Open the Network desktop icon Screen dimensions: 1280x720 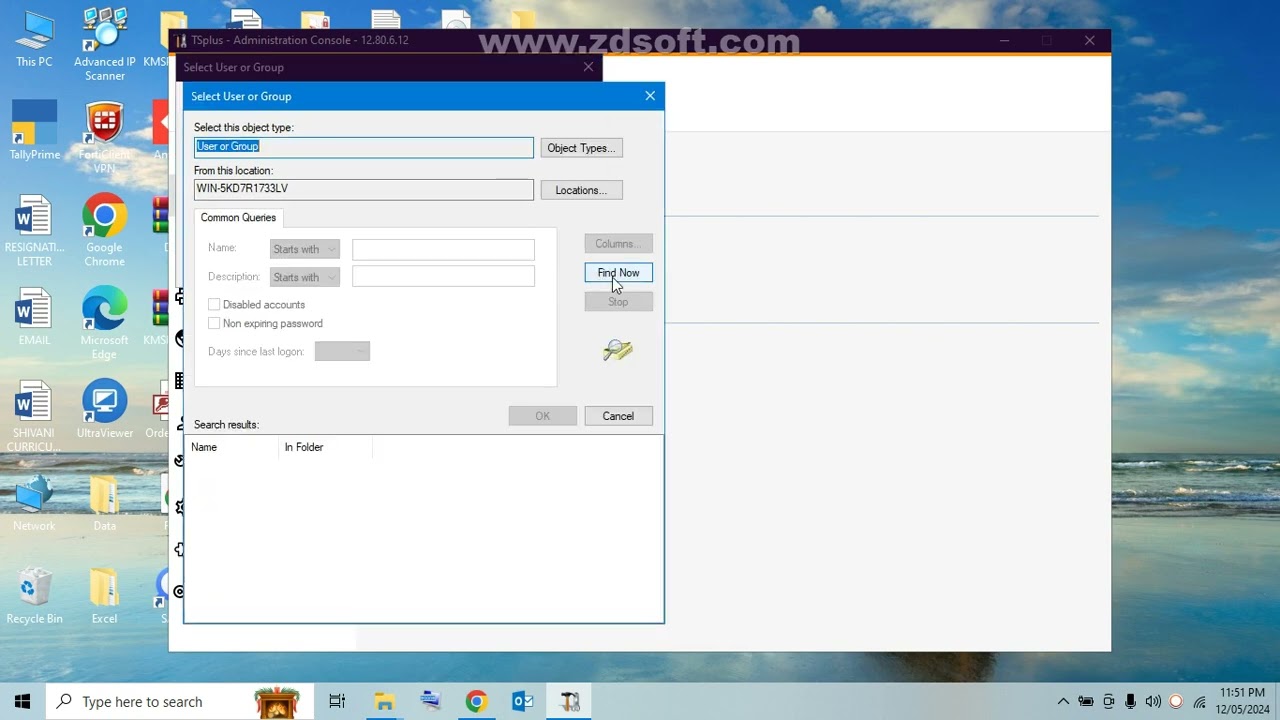click(x=34, y=503)
